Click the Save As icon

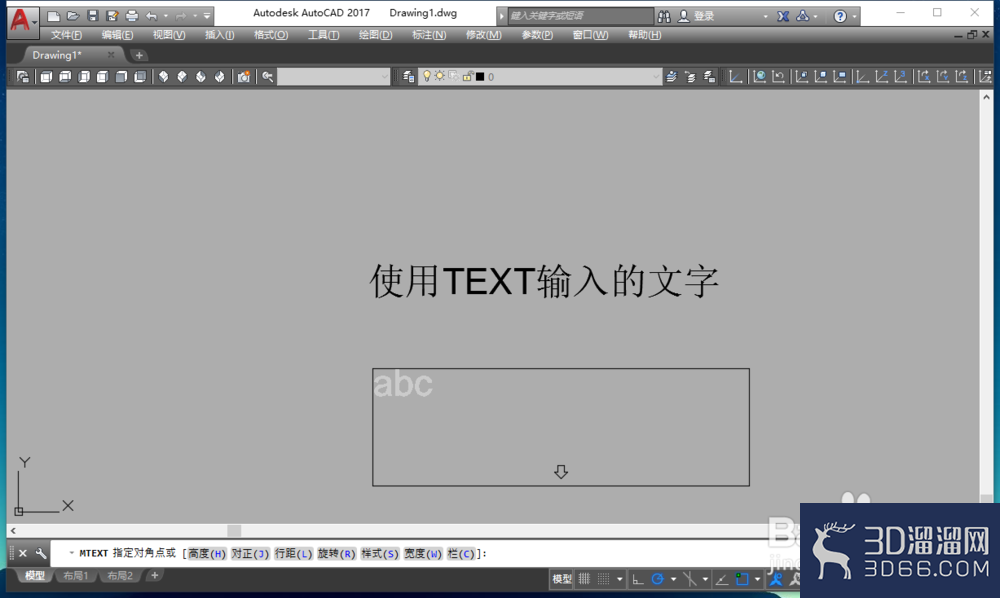pyautogui.click(x=112, y=16)
